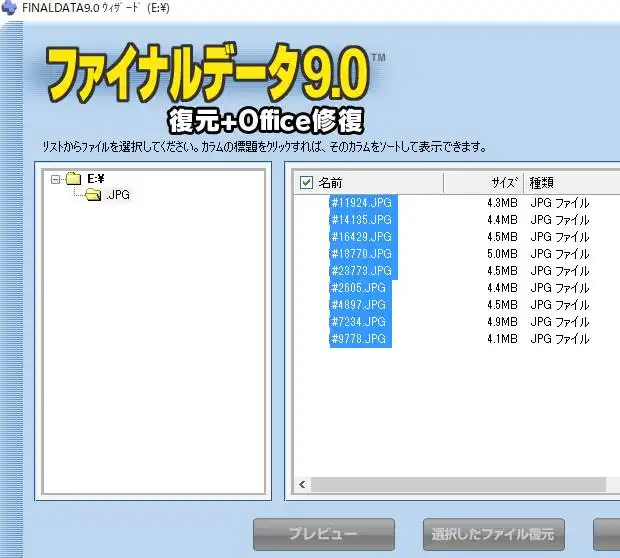620x558 pixels.
Task: Click the left arrow of horizontal scrollbar
Action: pos(303,484)
